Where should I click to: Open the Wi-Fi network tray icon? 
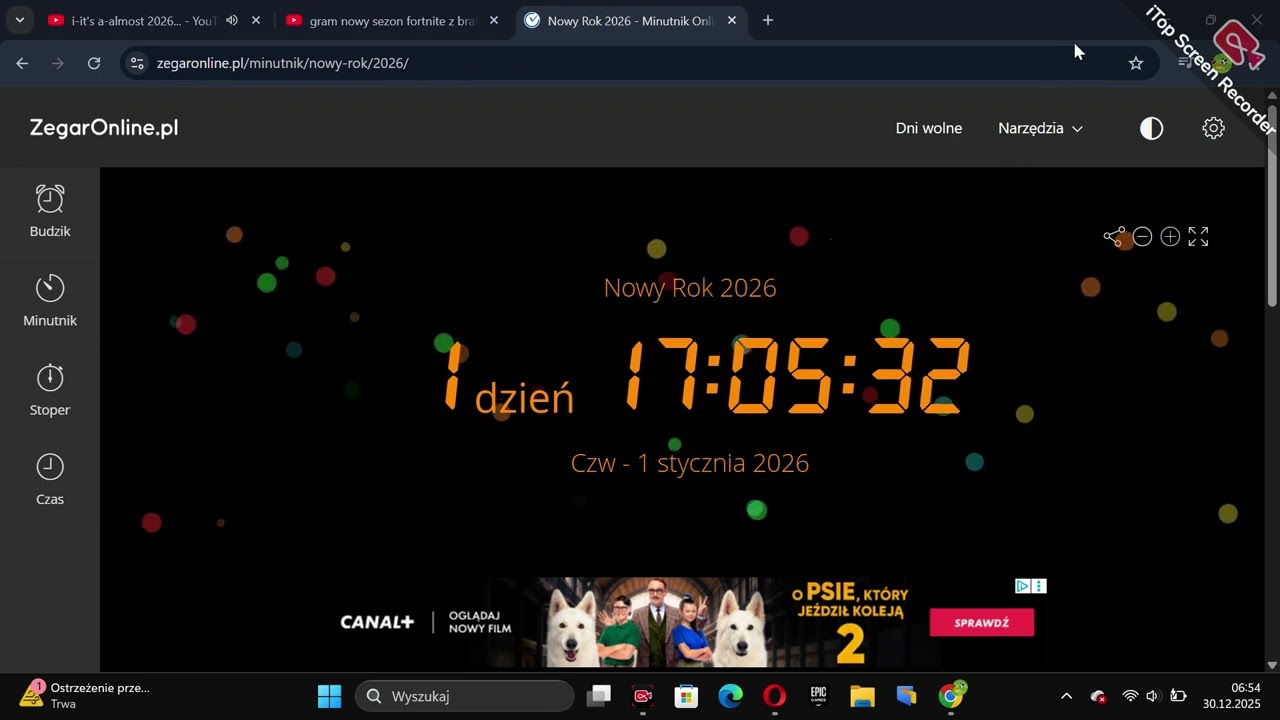click(x=1130, y=696)
